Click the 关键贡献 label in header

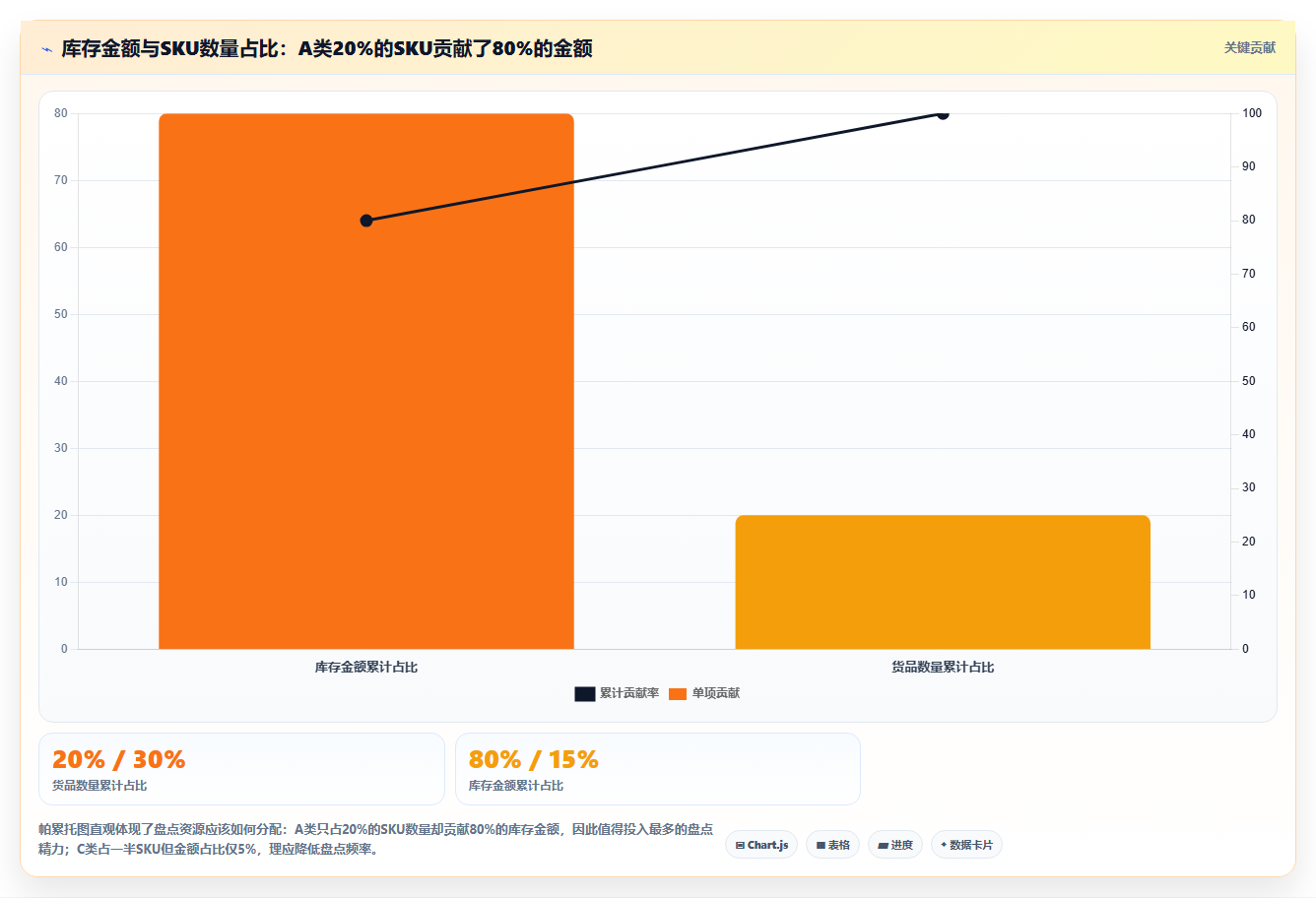point(1249,47)
